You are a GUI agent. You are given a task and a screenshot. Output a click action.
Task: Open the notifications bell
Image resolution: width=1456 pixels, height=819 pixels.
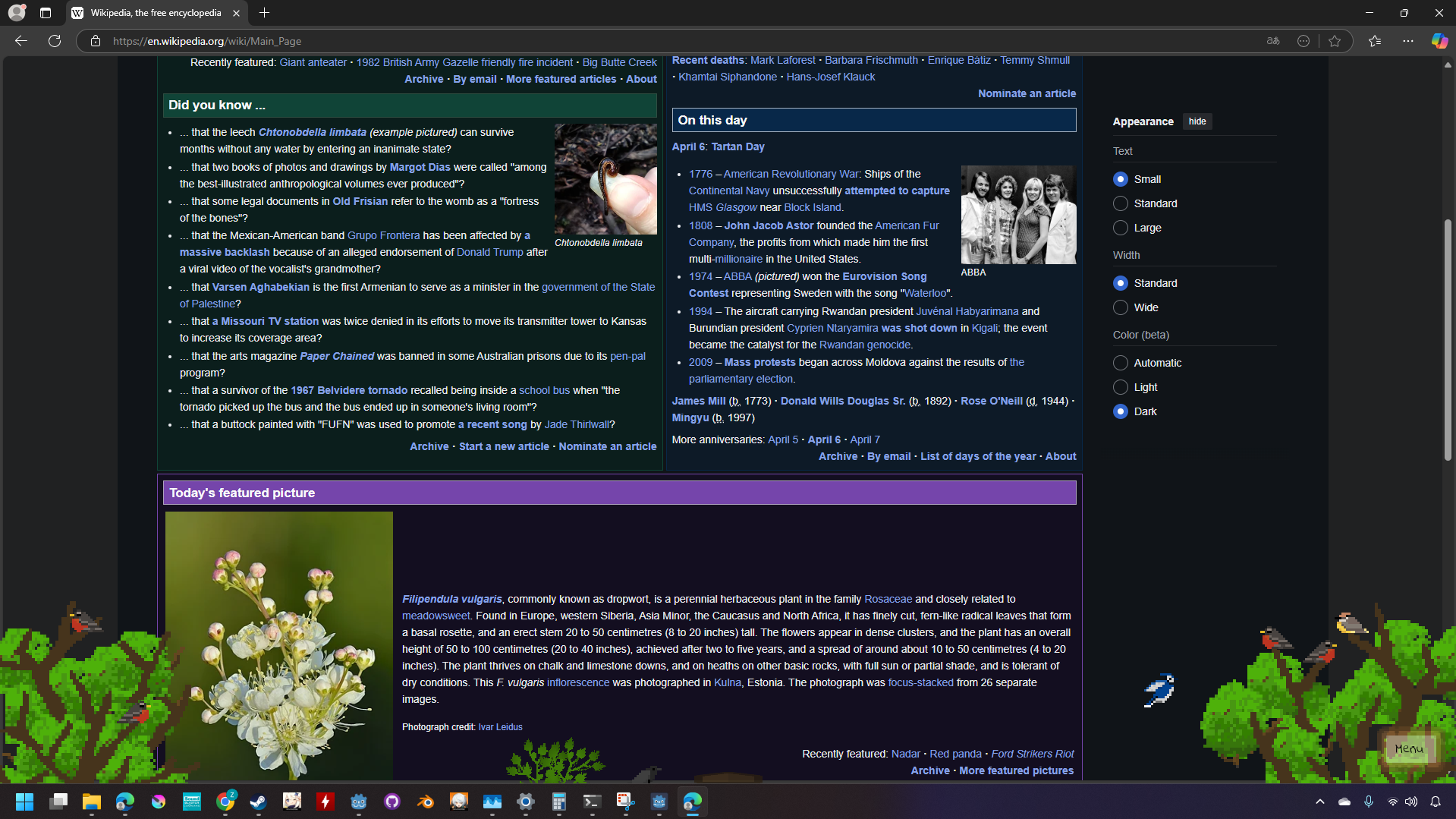point(1436,802)
